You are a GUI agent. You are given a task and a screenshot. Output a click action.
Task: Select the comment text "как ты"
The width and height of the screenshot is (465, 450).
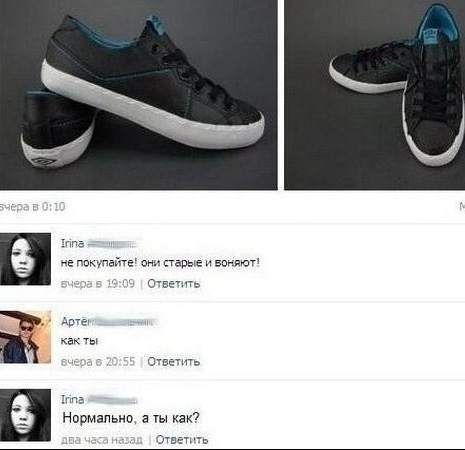pos(79,341)
